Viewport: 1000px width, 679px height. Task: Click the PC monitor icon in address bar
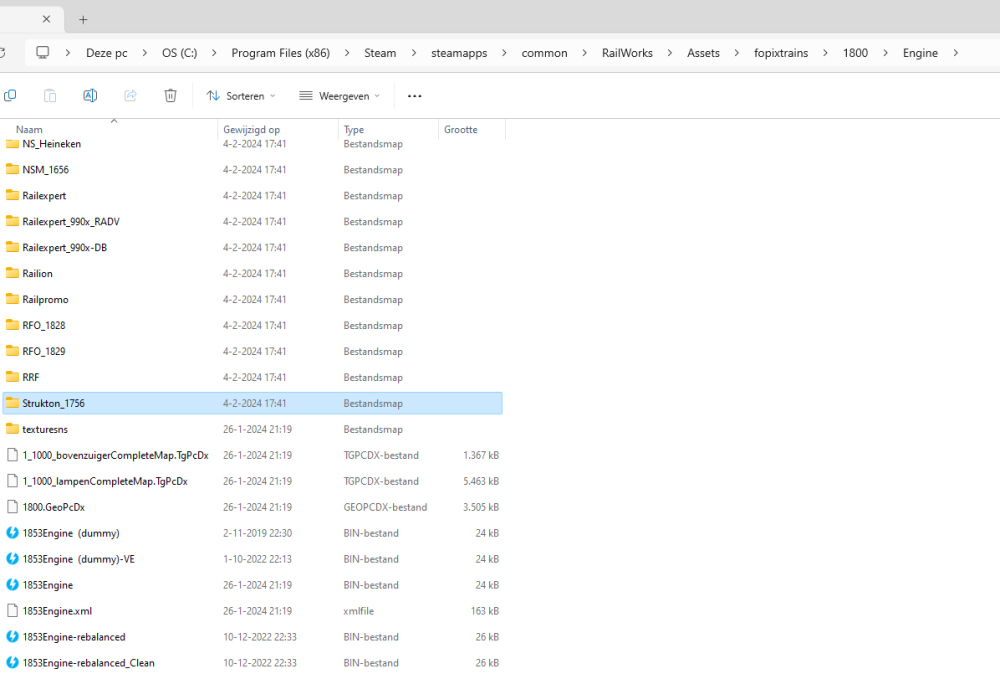click(43, 53)
